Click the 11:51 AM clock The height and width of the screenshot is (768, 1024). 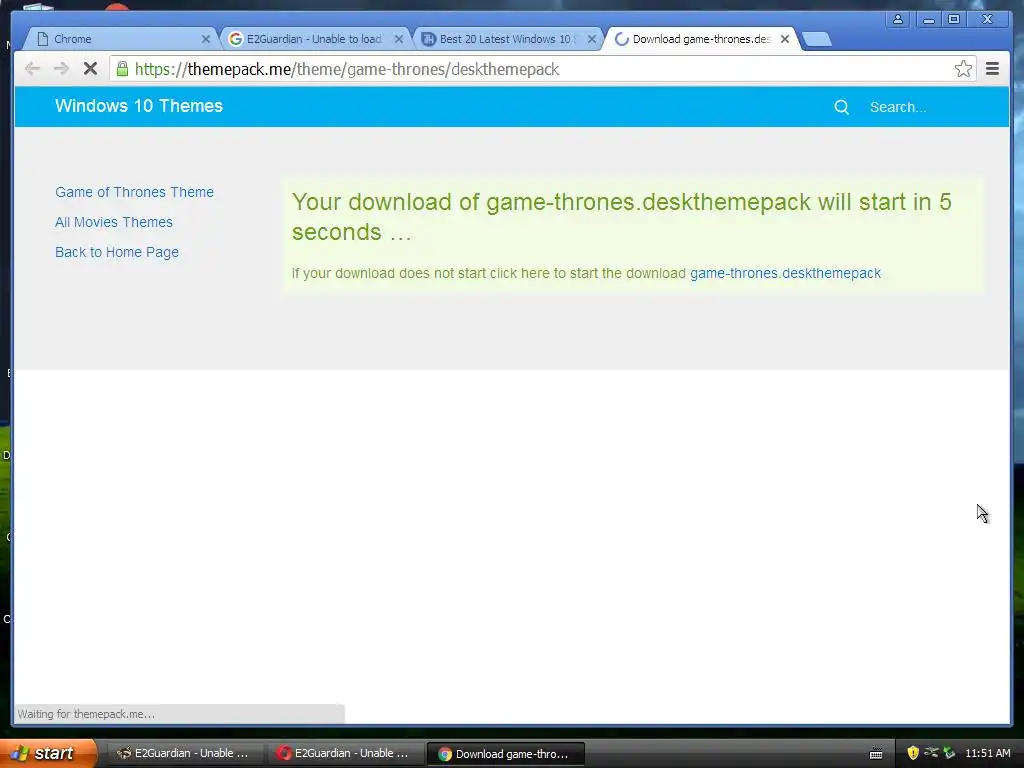(987, 753)
